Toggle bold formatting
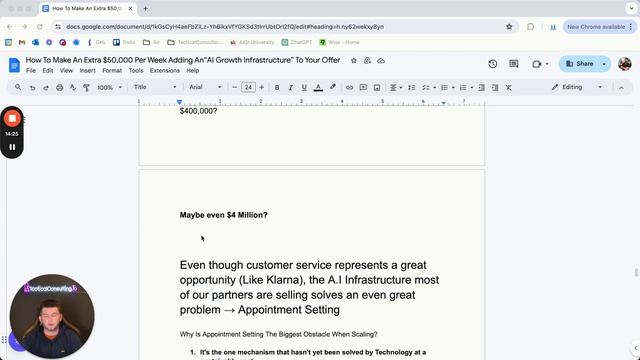Viewport: 640px width, 360px height. (277, 87)
